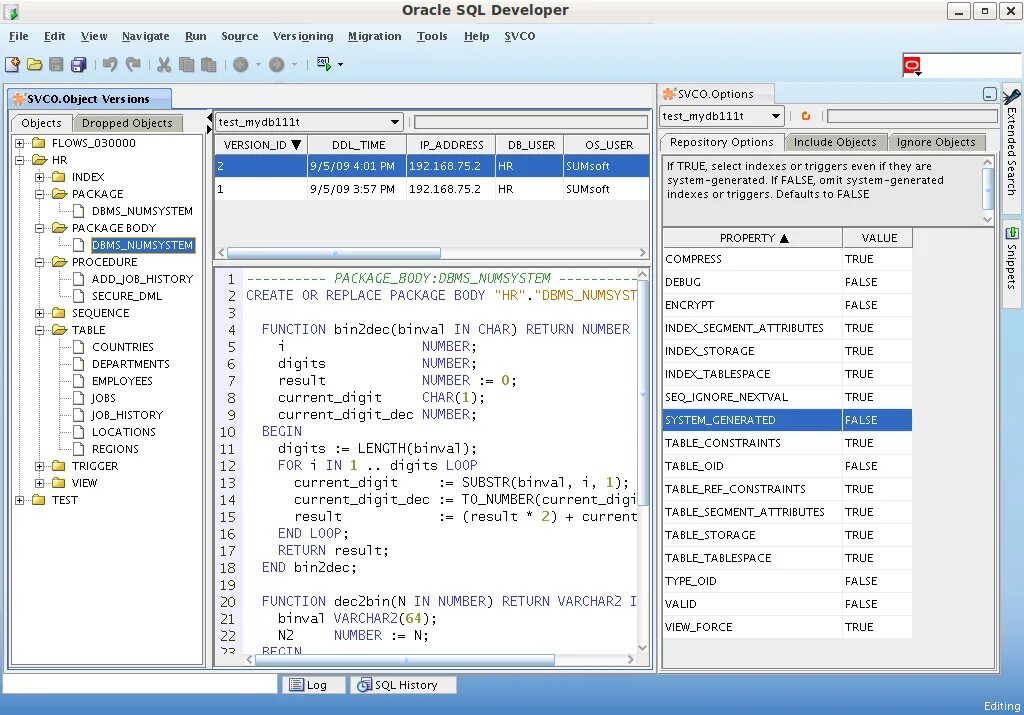Minimize the SVCO.Options panel
The width and height of the screenshot is (1024, 715).
[989, 95]
